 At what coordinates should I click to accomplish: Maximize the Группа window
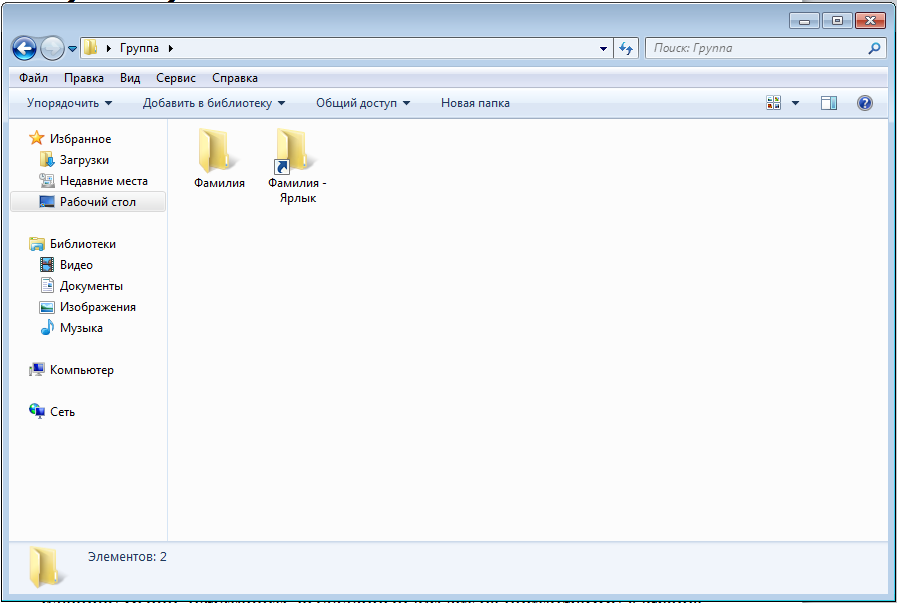point(837,21)
